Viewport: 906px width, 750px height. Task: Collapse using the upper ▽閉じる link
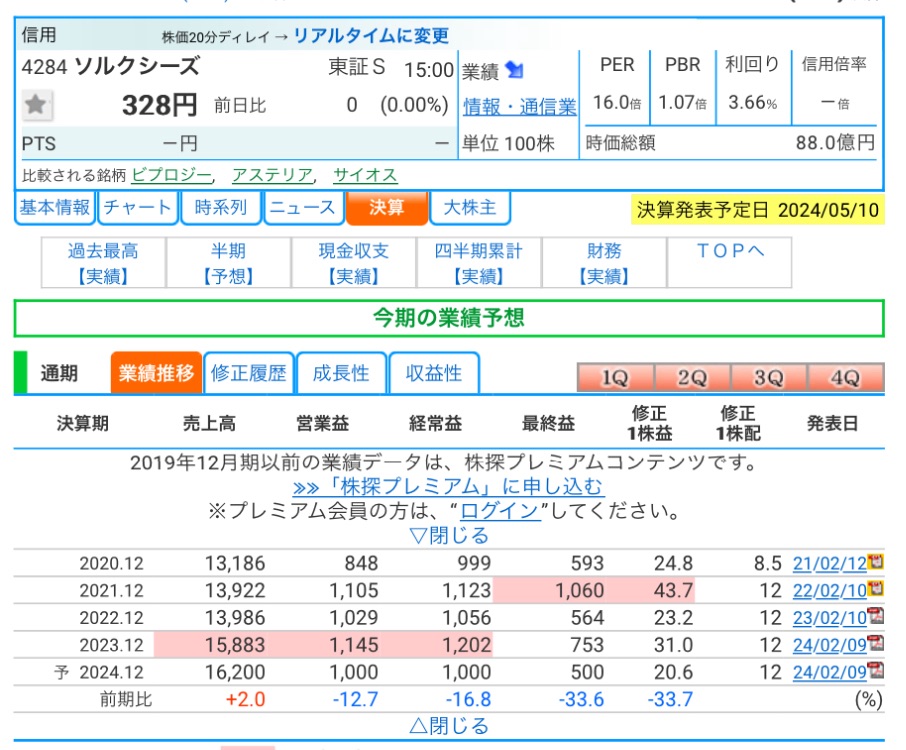click(x=449, y=536)
